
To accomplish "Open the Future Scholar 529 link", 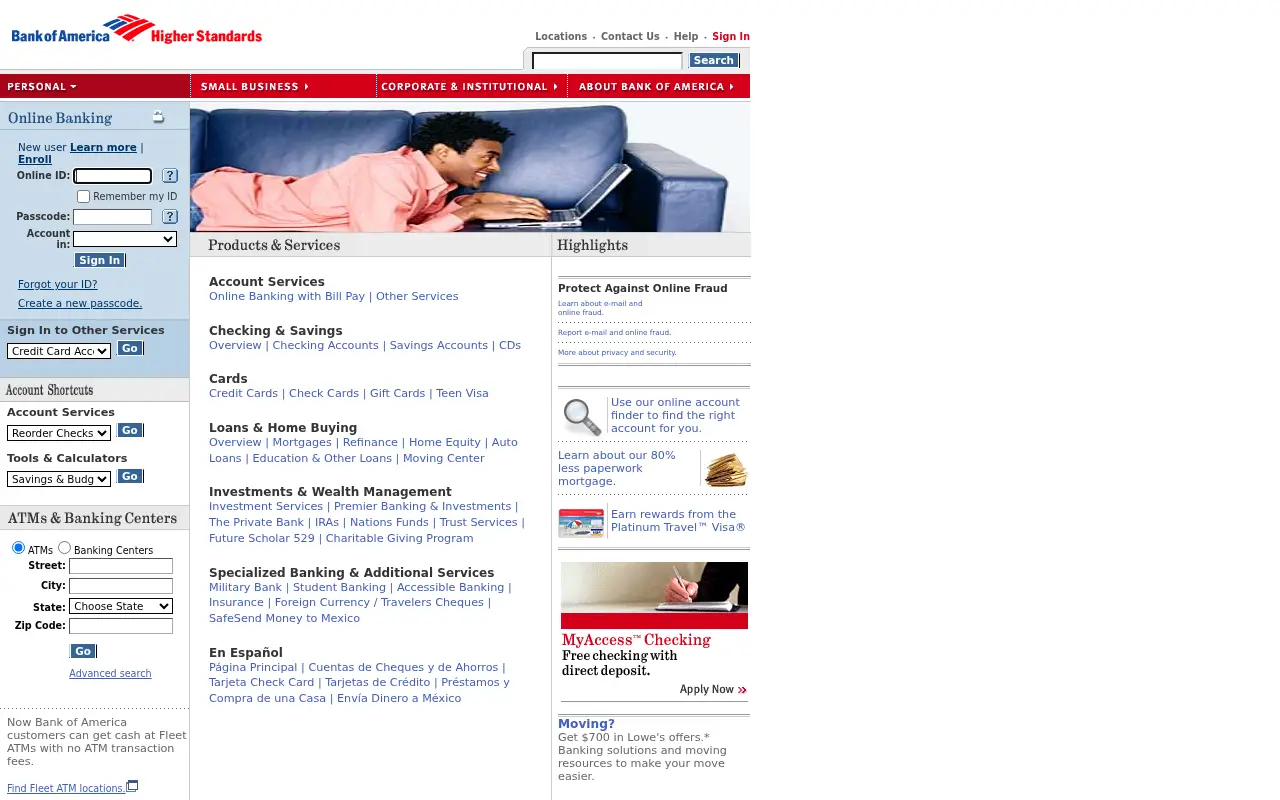I will click(x=262, y=539).
